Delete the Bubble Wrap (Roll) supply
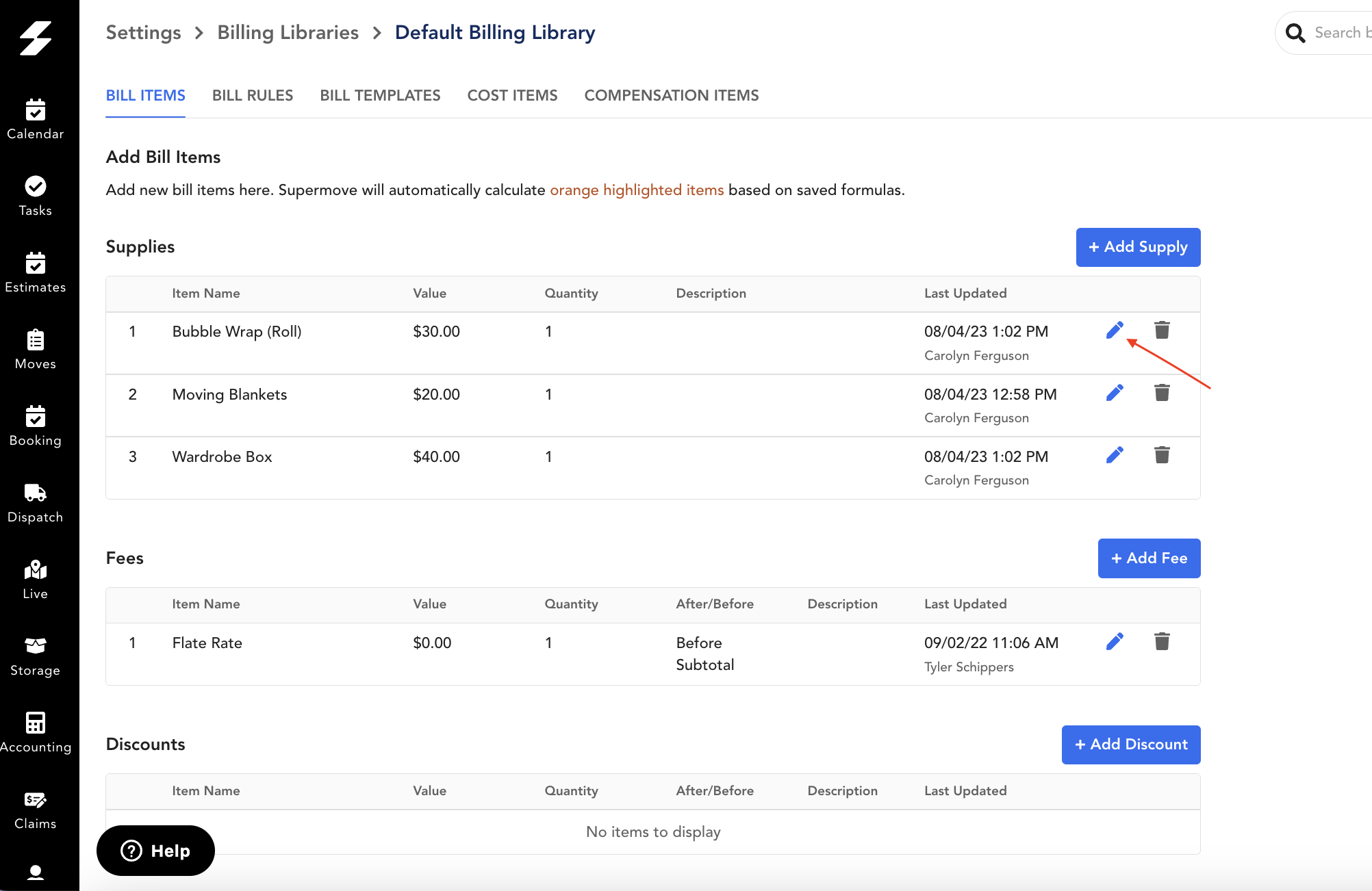Viewport: 1372px width, 891px height. coord(1162,331)
